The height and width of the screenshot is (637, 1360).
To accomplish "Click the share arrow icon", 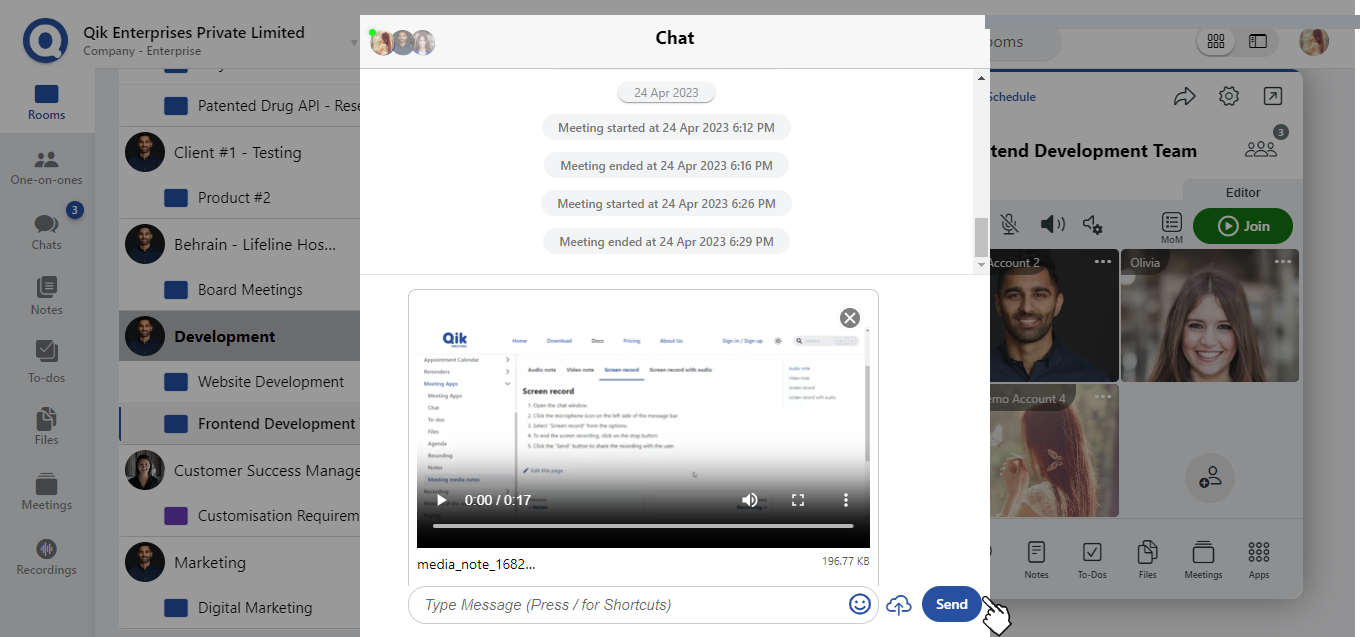I will coord(1184,96).
